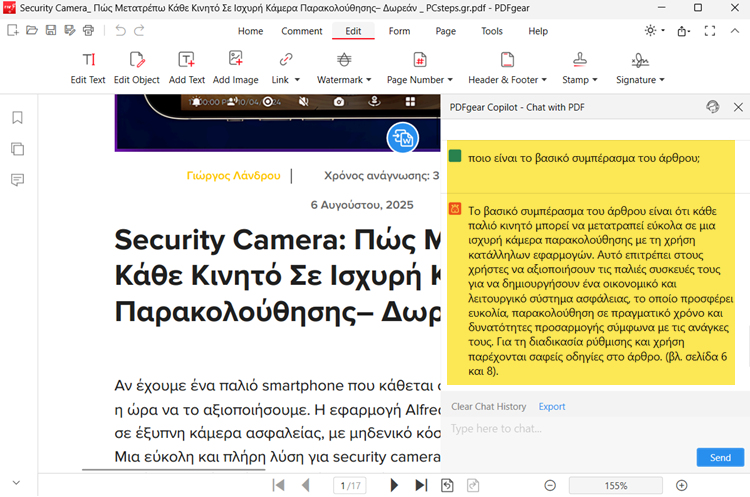Click the Copilot answer text in chat
The height and width of the screenshot is (497, 750).
(x=600, y=291)
